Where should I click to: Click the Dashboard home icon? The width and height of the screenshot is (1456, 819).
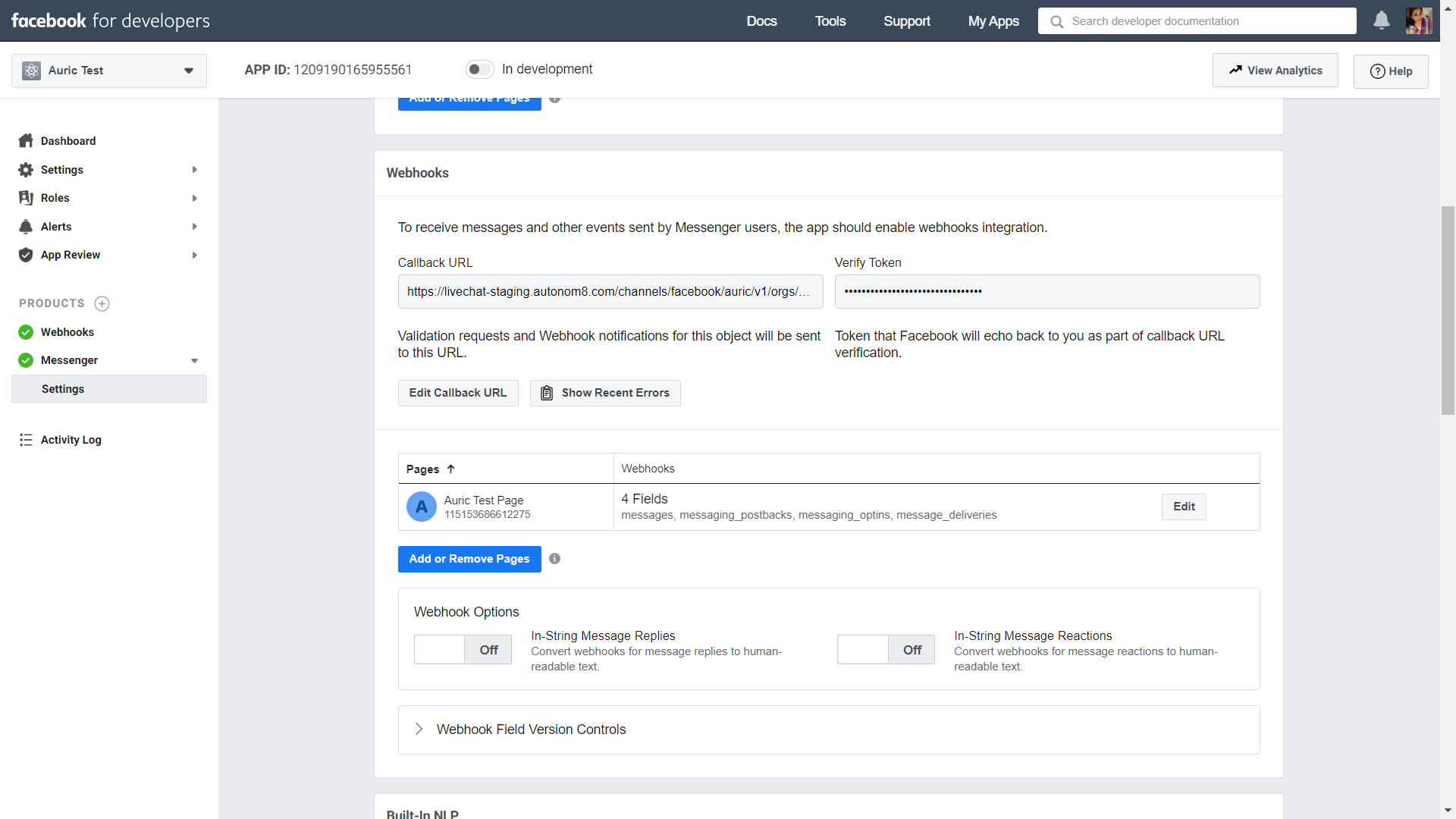pyautogui.click(x=26, y=141)
